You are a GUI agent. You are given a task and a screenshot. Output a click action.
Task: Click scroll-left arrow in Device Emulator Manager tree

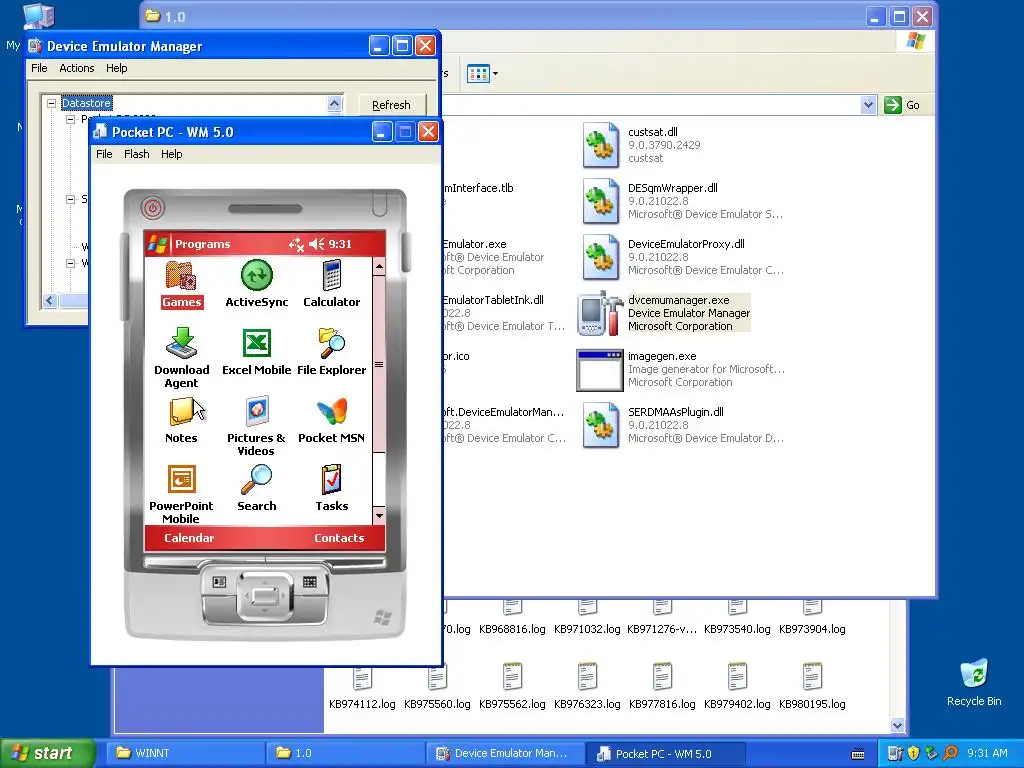coord(50,300)
